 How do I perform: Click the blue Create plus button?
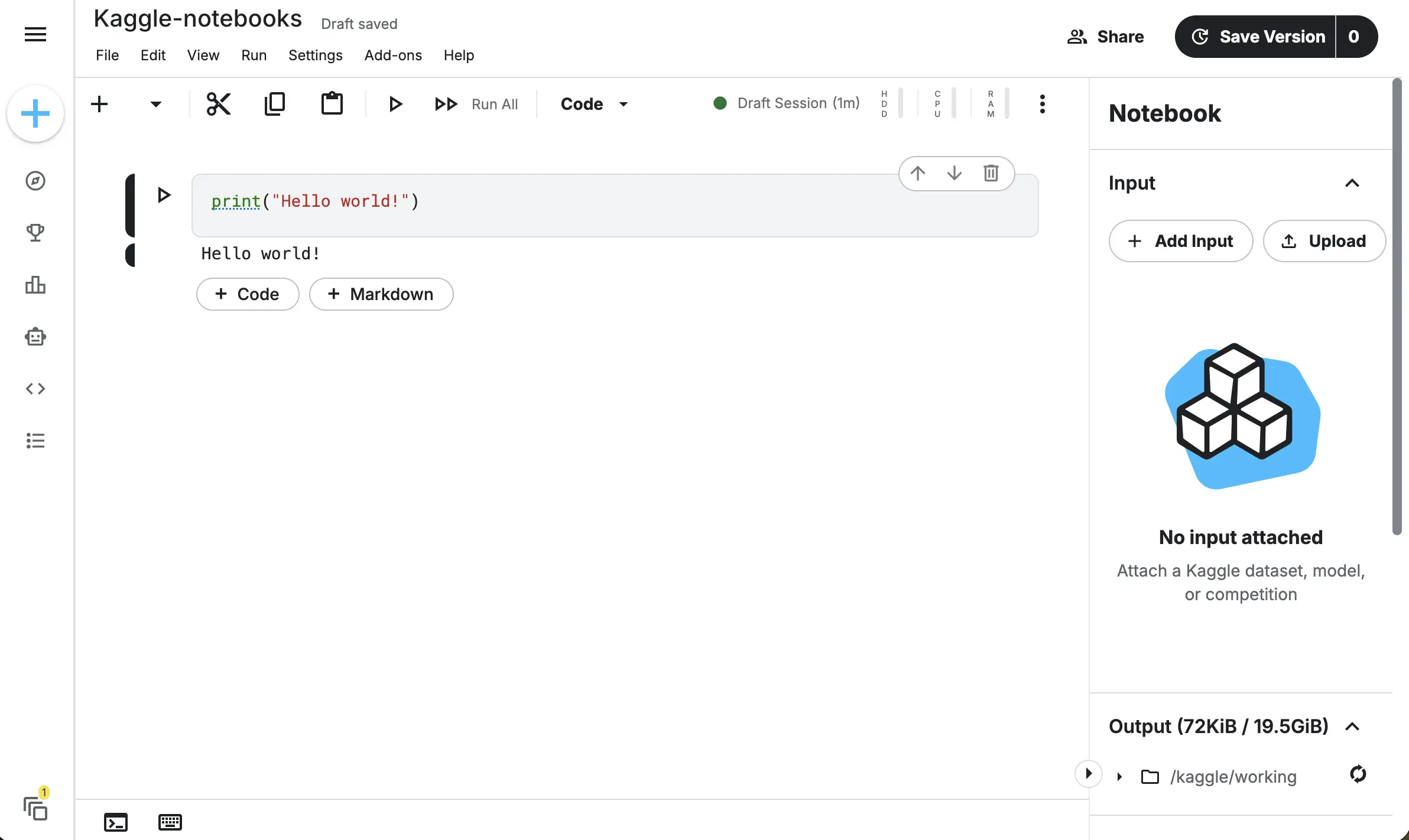[35, 113]
